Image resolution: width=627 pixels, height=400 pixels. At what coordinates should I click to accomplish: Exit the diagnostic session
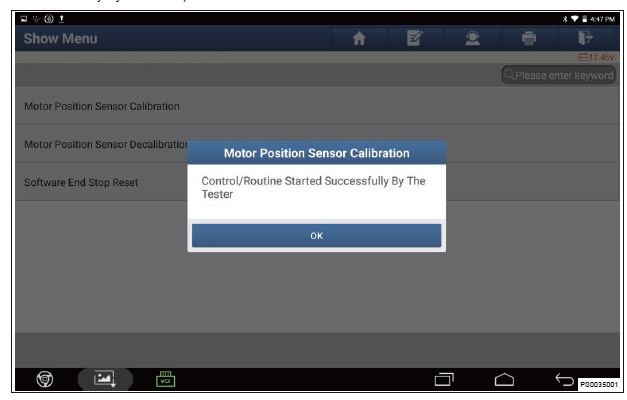pos(585,37)
